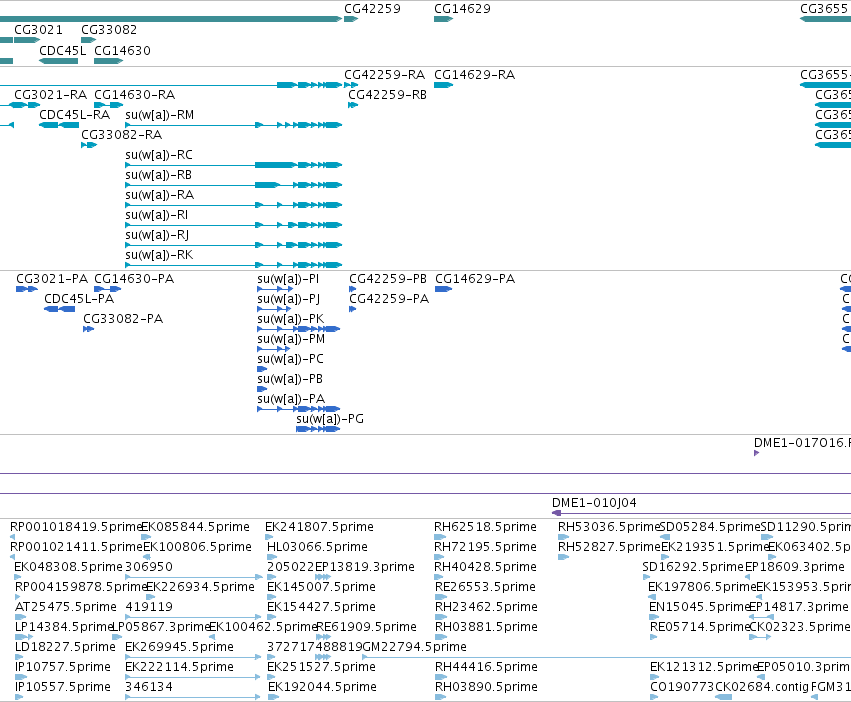Click protein CG42259-PB label
The width and height of the screenshot is (851, 702).
388,279
